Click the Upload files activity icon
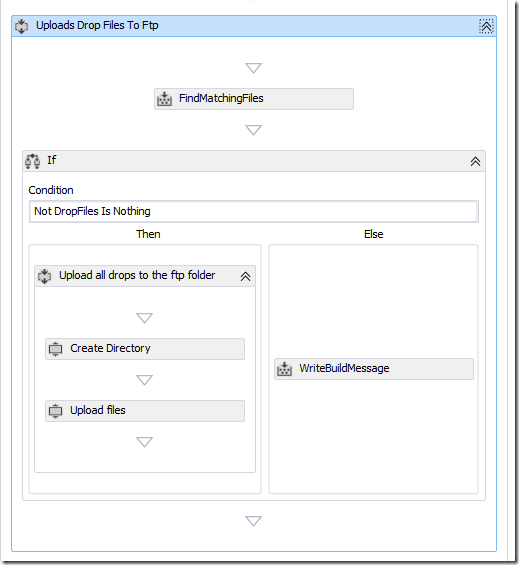 pos(56,411)
